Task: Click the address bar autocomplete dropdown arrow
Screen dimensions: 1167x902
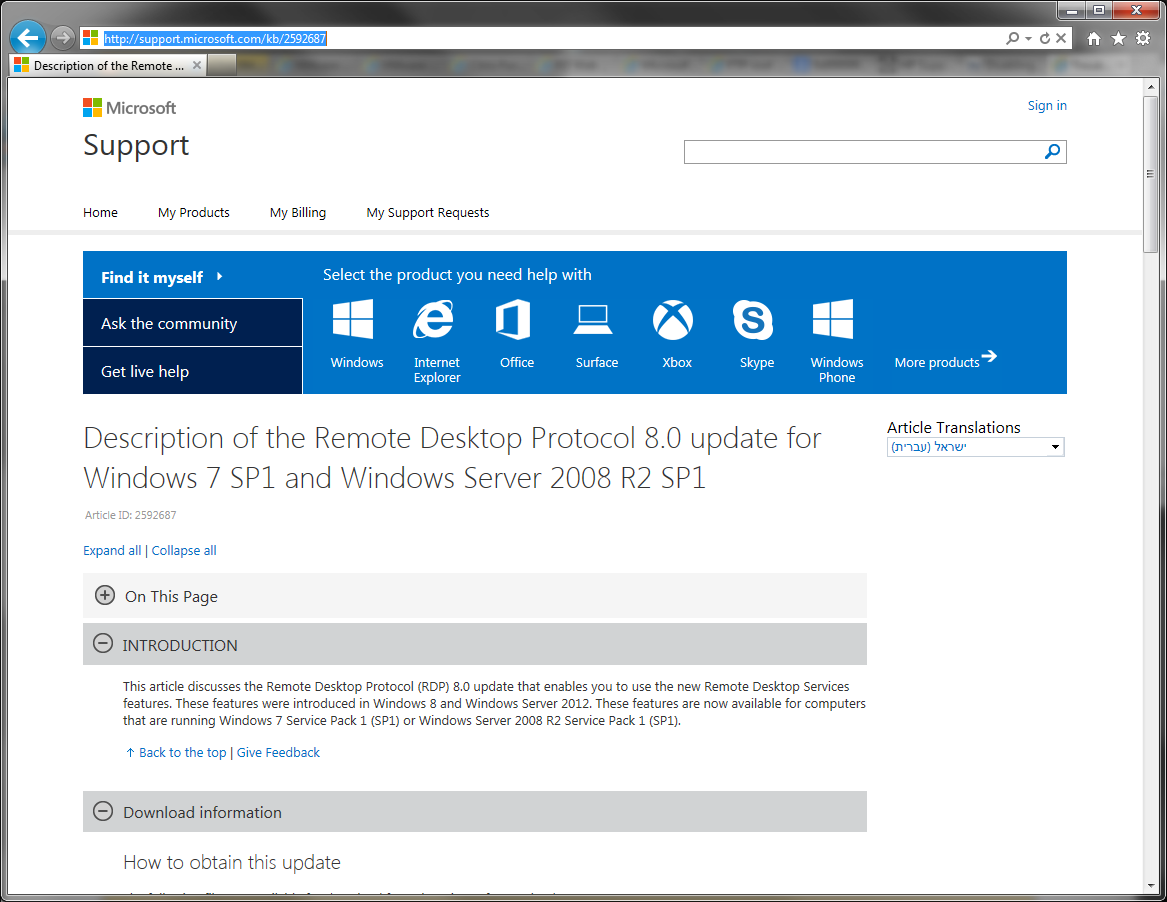Action: tap(1029, 39)
